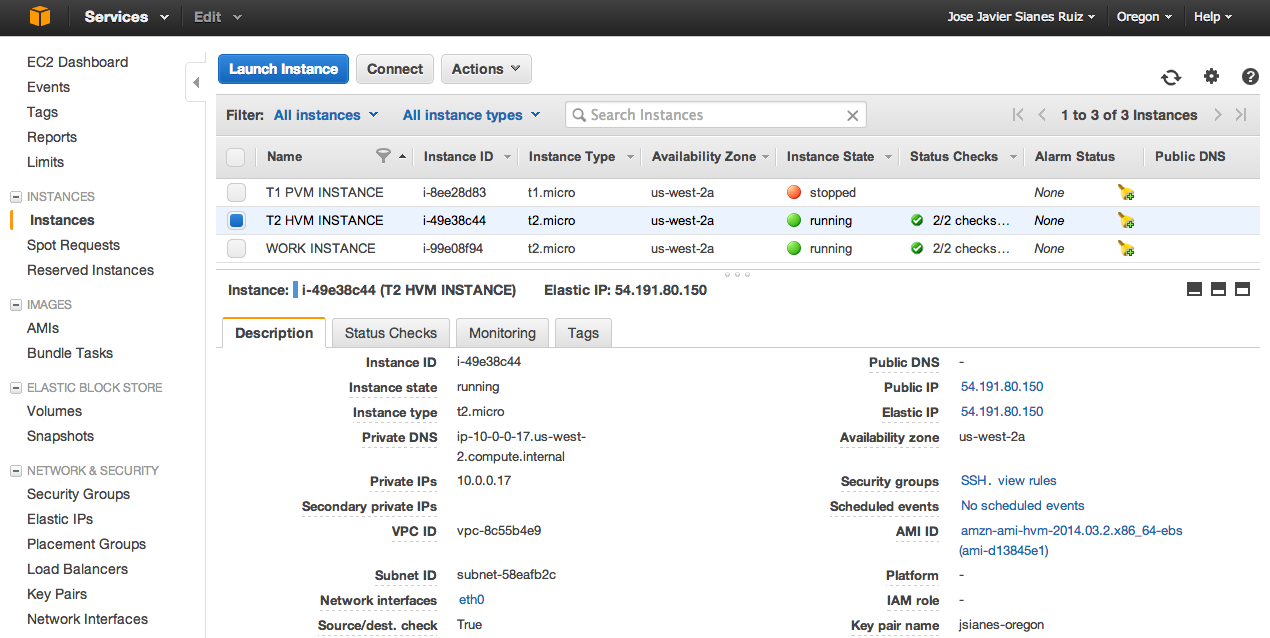Clear the Search Instances field

coord(852,116)
